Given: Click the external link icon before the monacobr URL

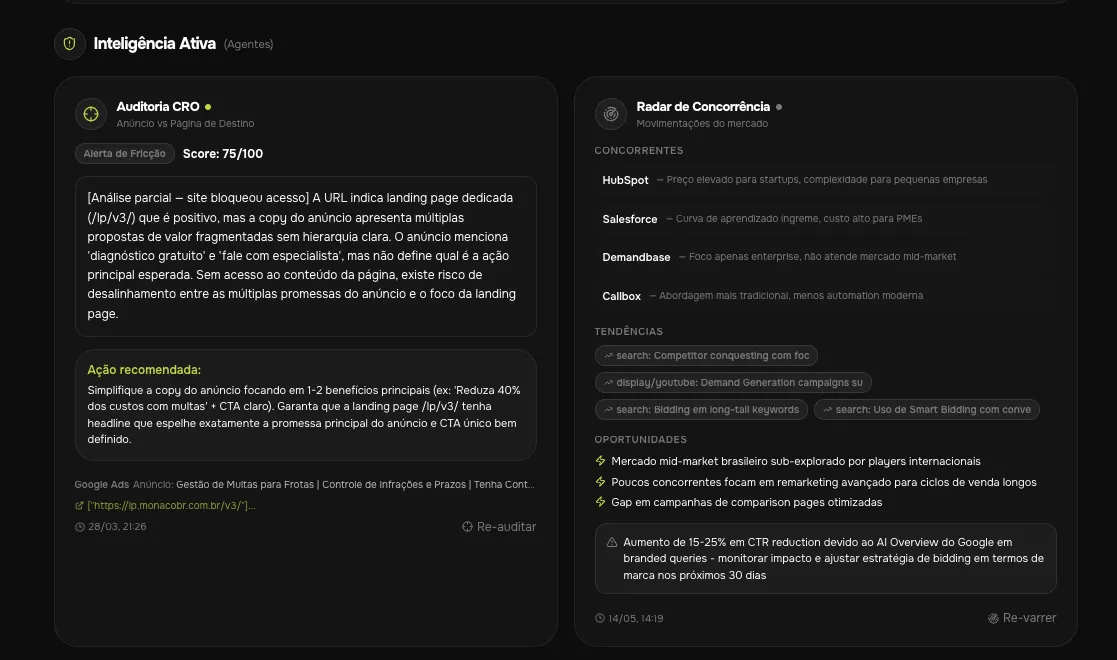Looking at the screenshot, I should pos(79,506).
